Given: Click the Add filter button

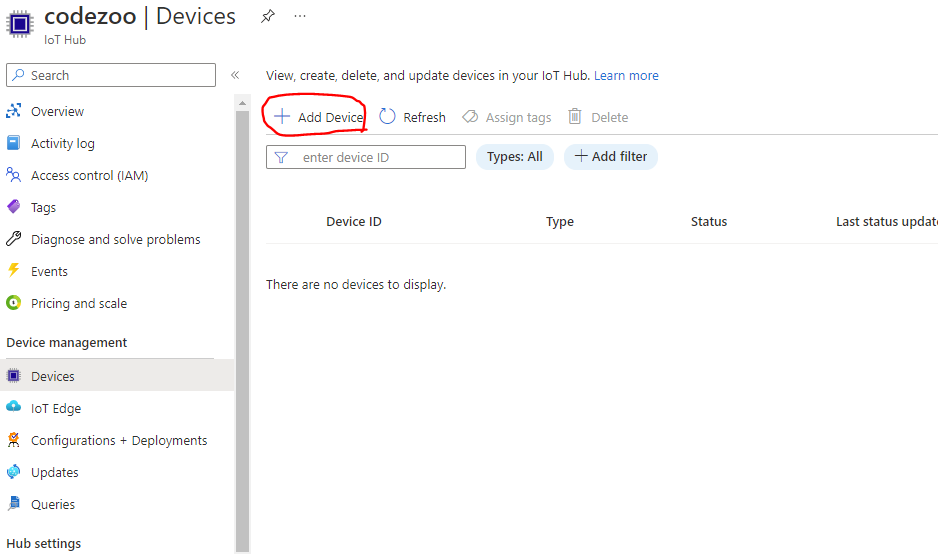Looking at the screenshot, I should tap(611, 157).
